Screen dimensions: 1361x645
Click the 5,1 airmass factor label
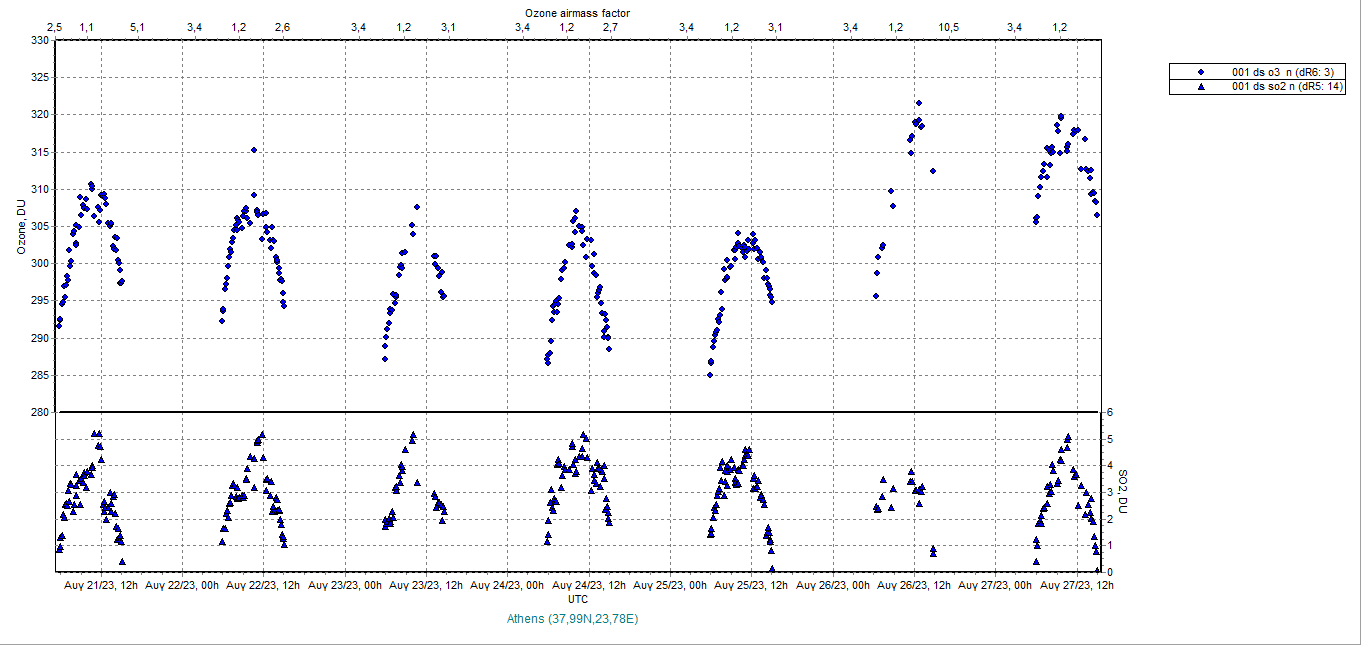[136, 27]
